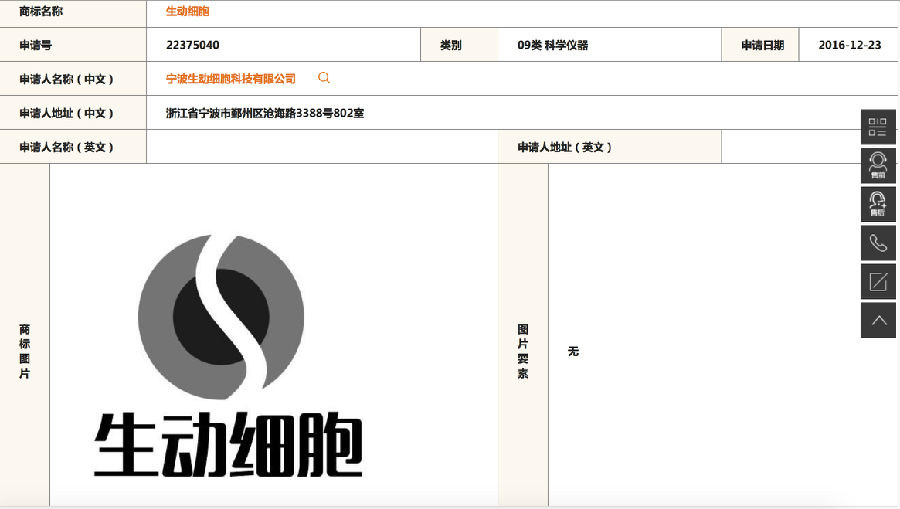Click the 类别 column label

coord(451,45)
